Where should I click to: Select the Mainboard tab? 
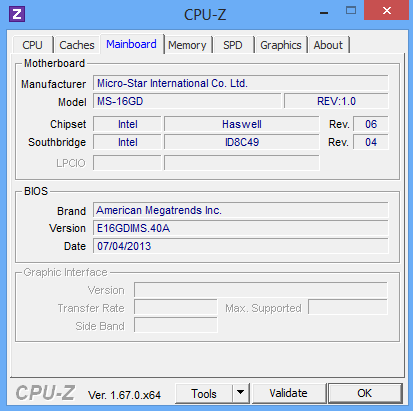coord(131,44)
